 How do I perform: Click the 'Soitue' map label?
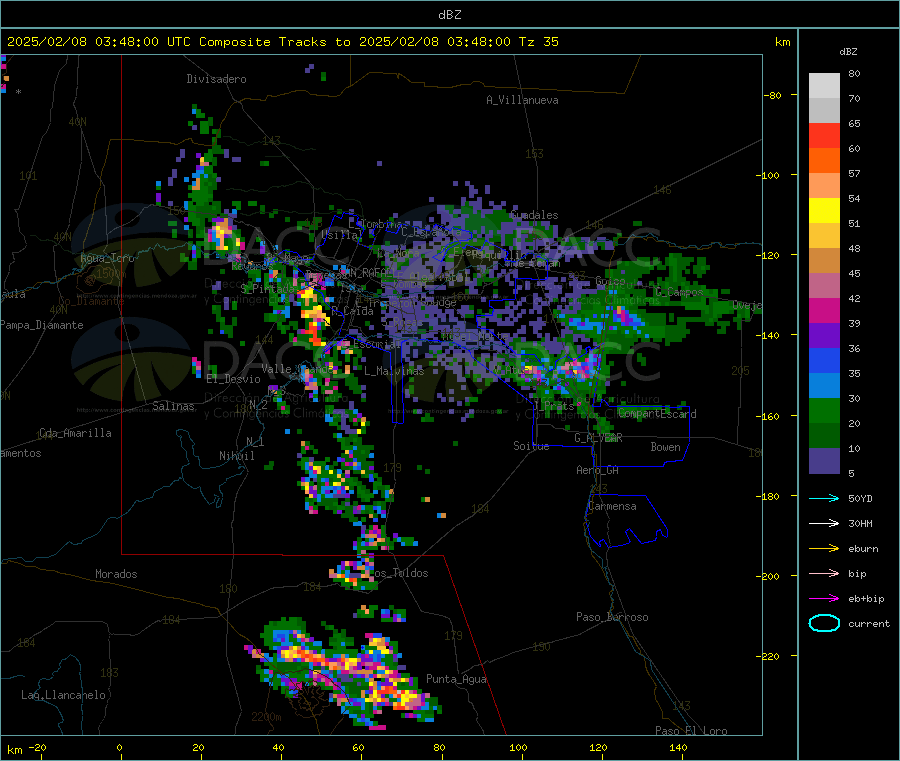(x=531, y=446)
